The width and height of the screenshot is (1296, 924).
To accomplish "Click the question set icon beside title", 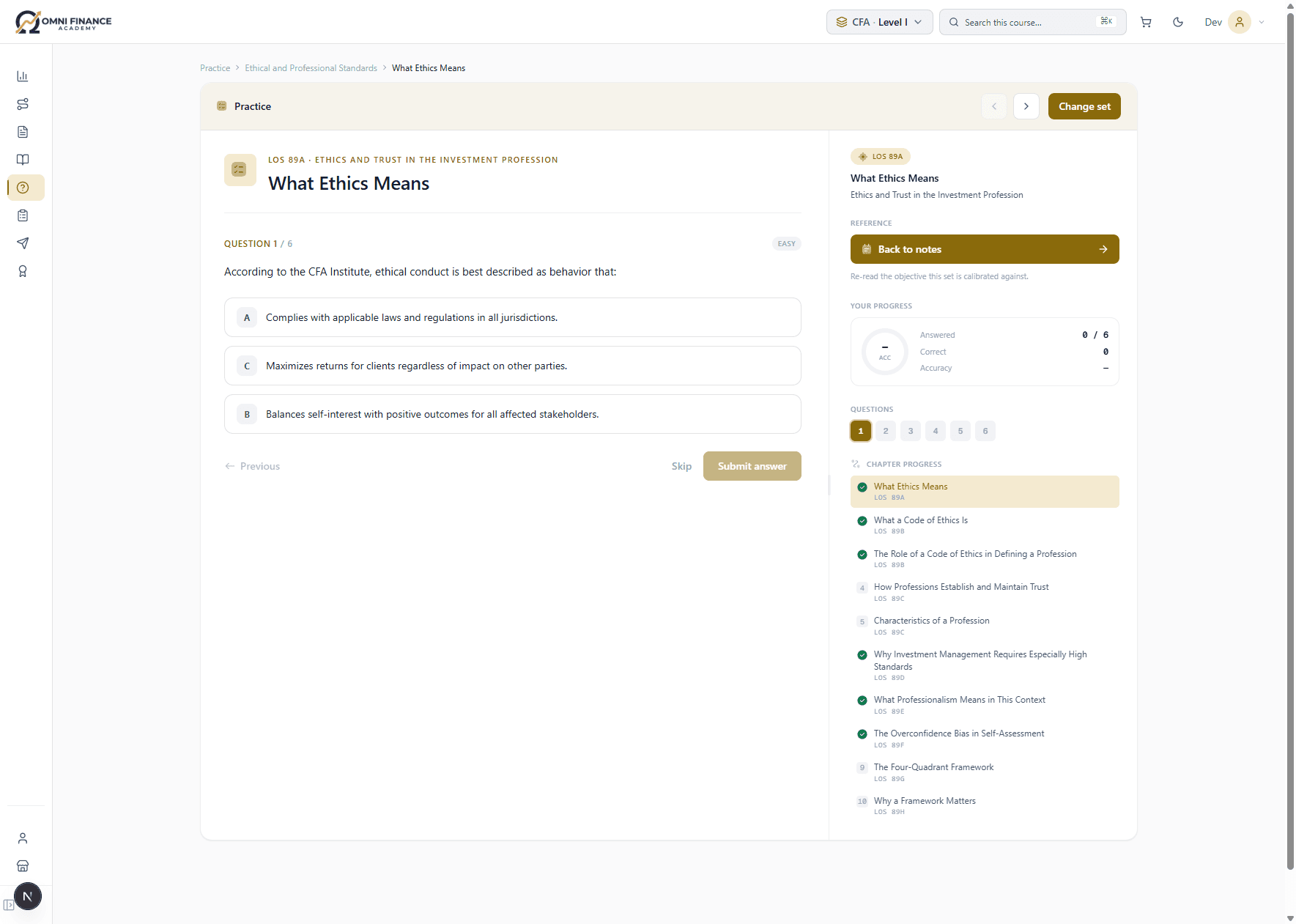I will (x=240, y=170).
